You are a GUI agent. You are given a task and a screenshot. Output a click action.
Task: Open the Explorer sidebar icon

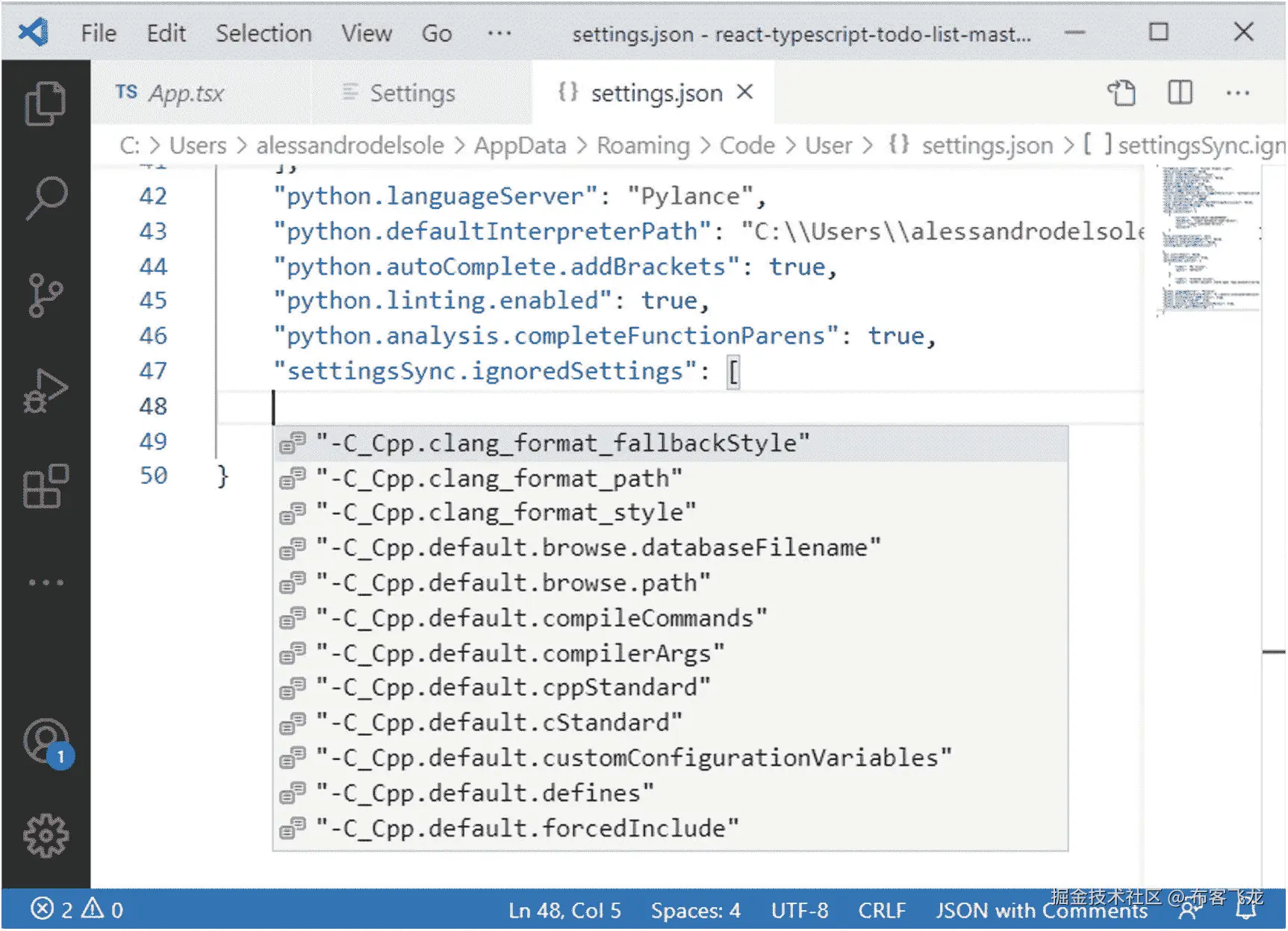click(45, 105)
